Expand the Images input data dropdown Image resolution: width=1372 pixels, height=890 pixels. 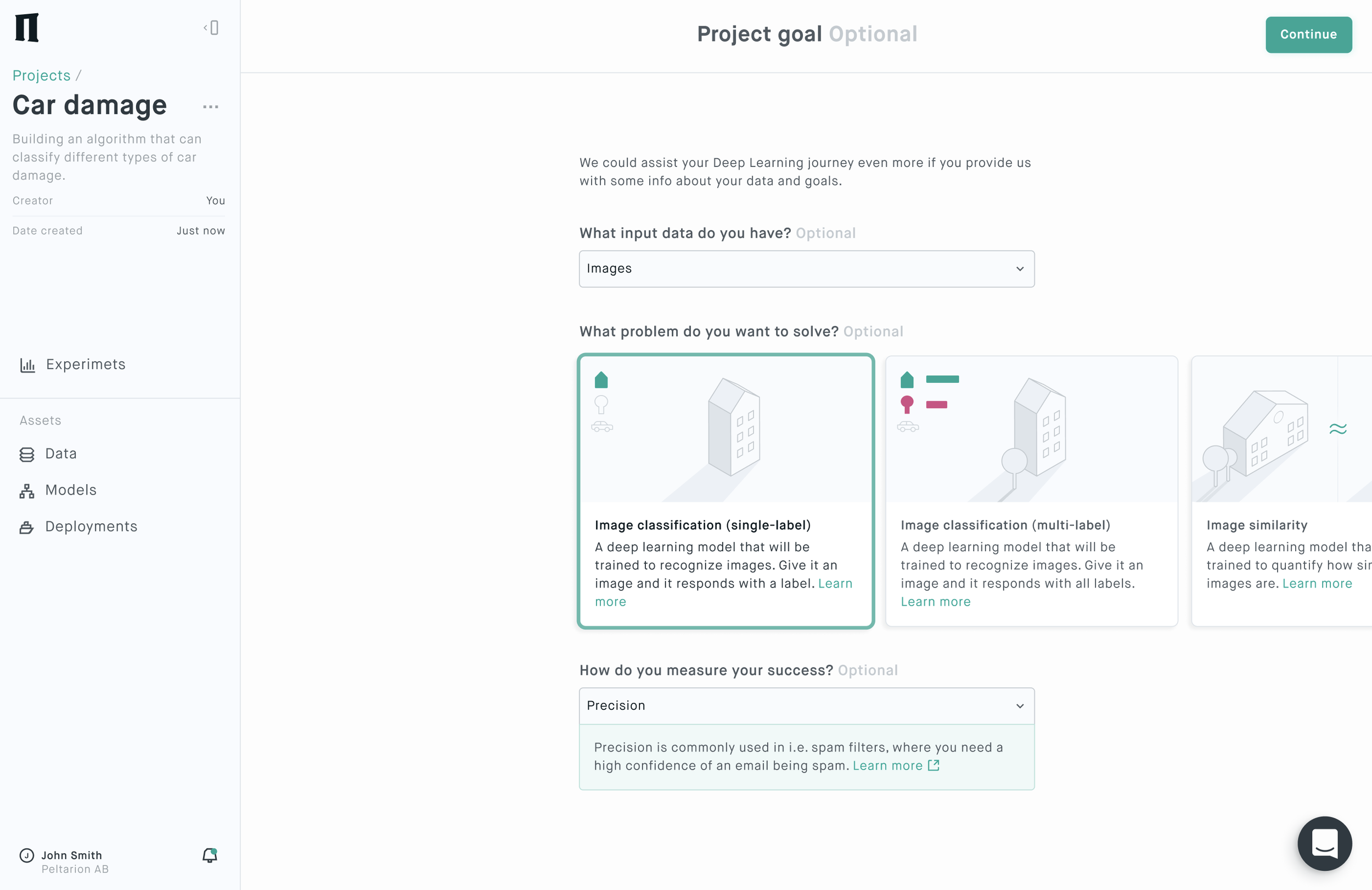tap(807, 269)
